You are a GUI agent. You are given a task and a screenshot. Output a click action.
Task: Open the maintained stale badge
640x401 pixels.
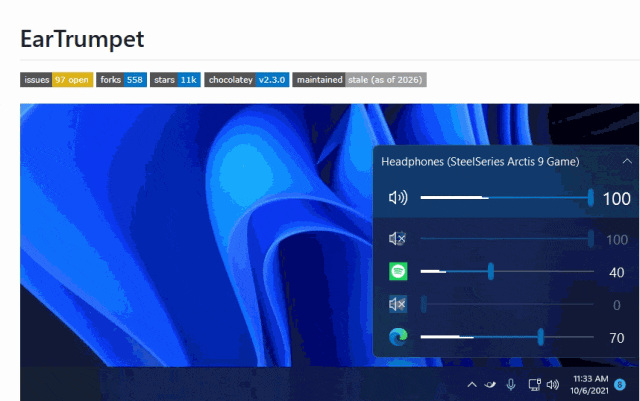click(x=360, y=80)
